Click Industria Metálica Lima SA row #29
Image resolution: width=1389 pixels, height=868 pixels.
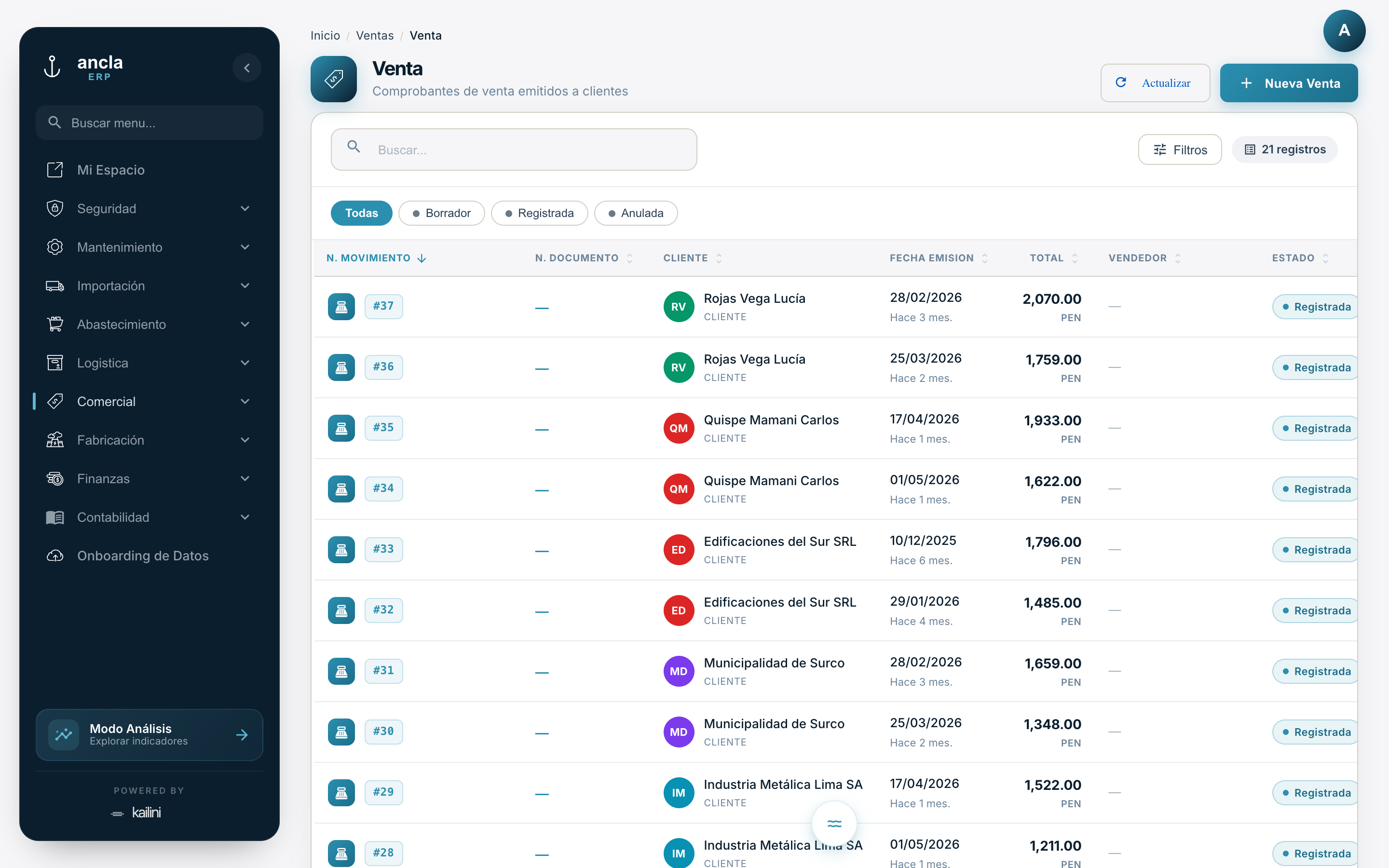[783, 785]
